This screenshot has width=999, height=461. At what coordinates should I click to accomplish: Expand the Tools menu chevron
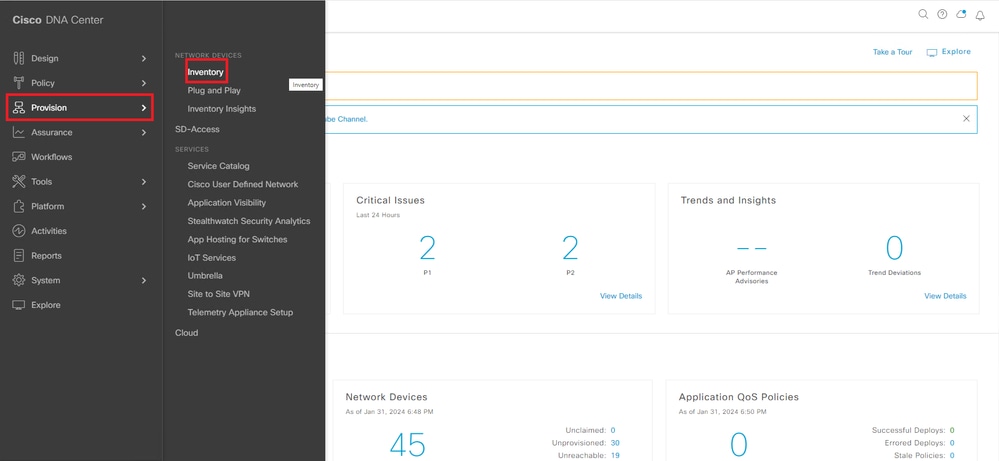click(x=144, y=181)
